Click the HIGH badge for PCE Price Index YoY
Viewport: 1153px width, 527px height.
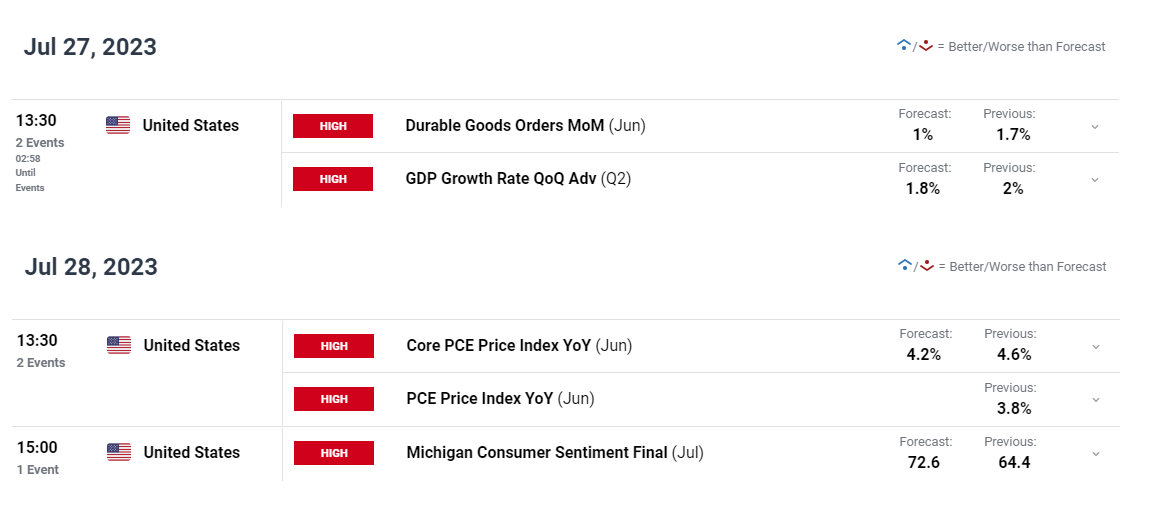pyautogui.click(x=334, y=399)
